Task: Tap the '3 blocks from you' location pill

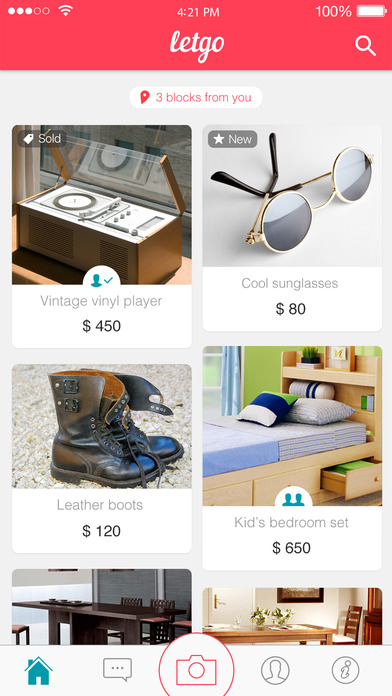Action: coord(196,97)
